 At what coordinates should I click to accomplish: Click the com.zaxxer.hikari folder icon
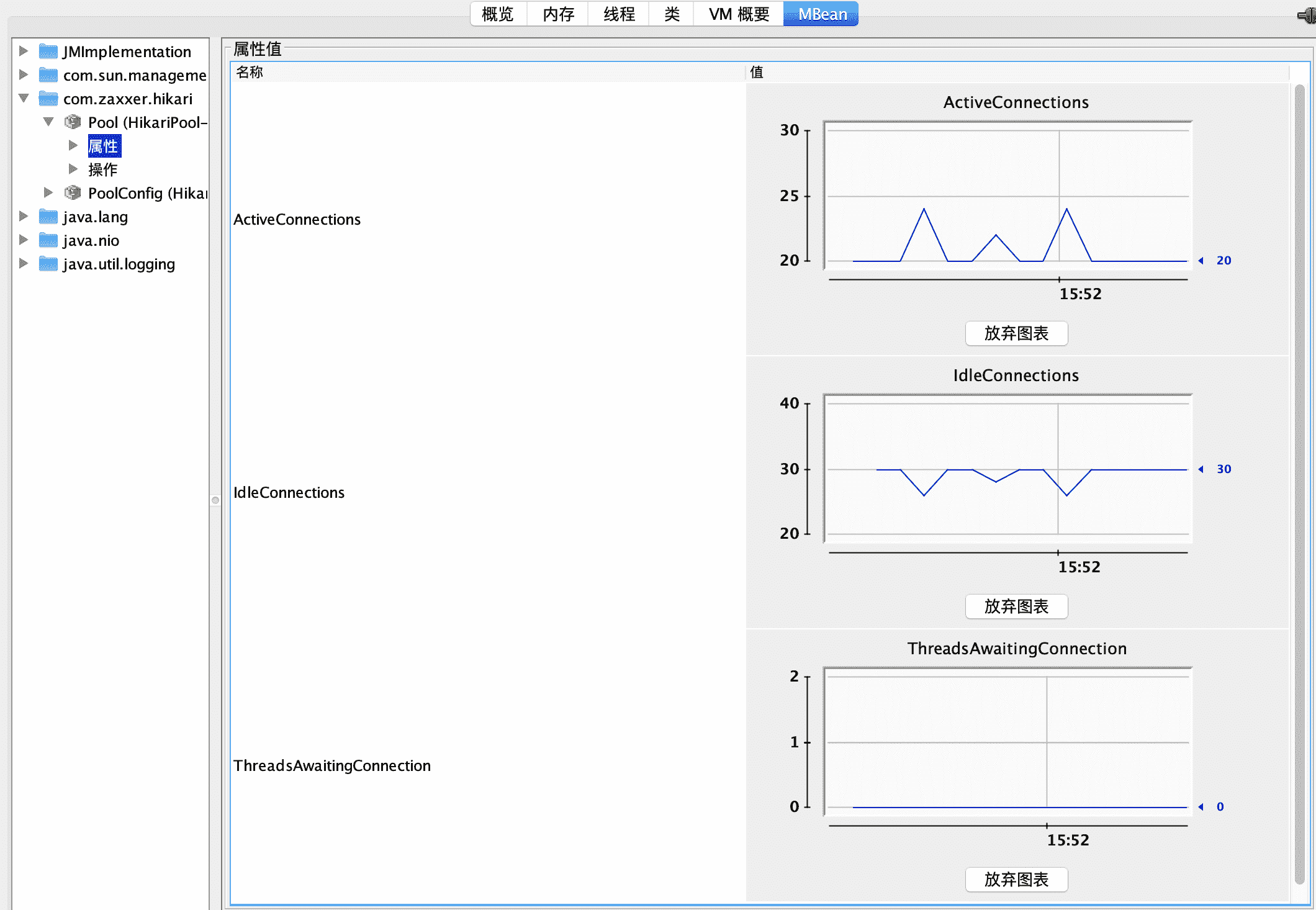48,99
